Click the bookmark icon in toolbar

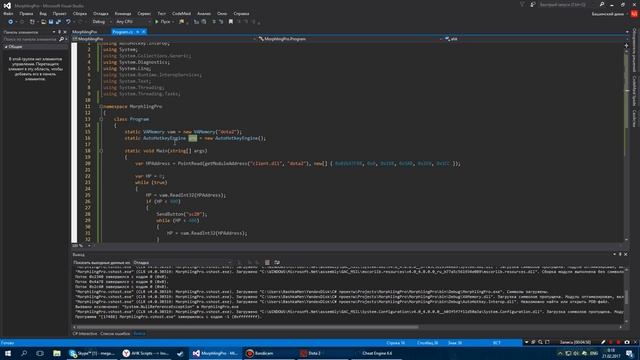pyautogui.click(x=231, y=22)
